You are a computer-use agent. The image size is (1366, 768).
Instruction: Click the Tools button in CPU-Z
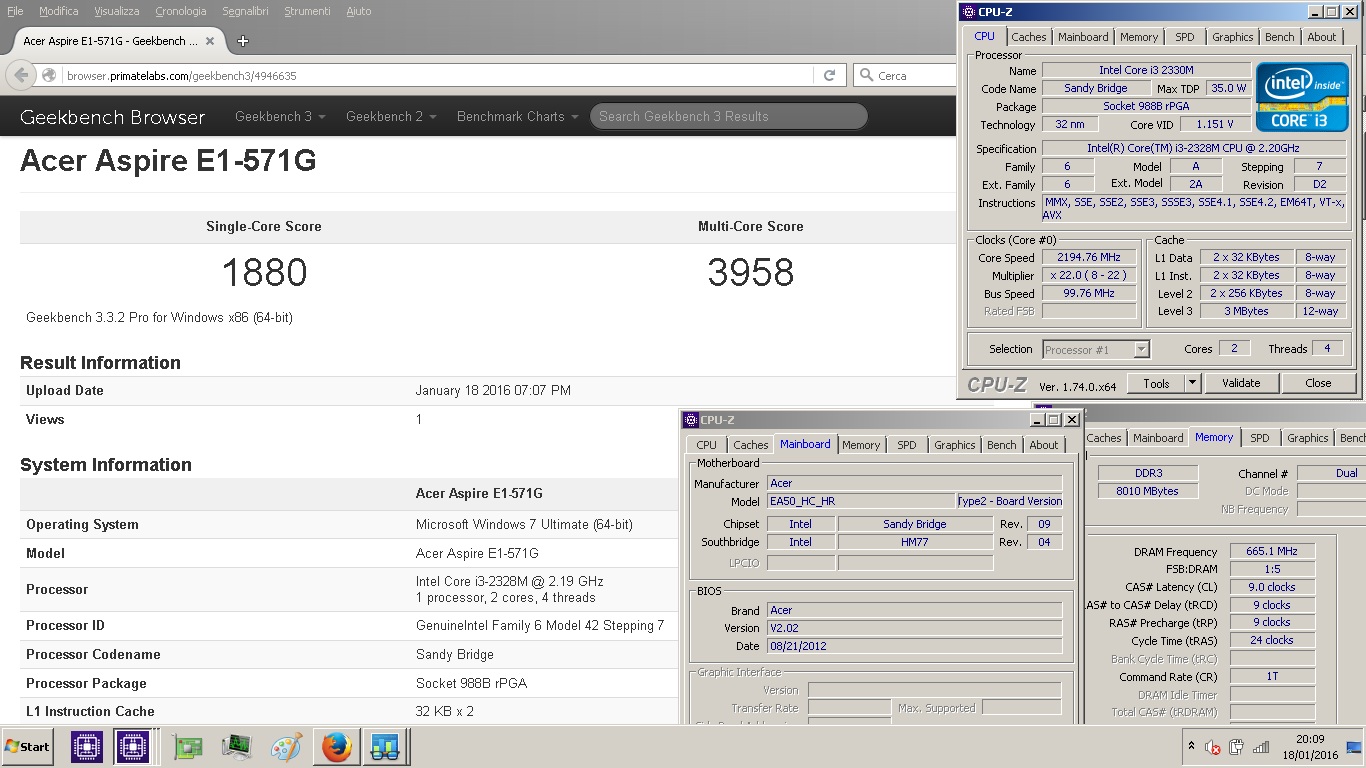pyautogui.click(x=1156, y=383)
